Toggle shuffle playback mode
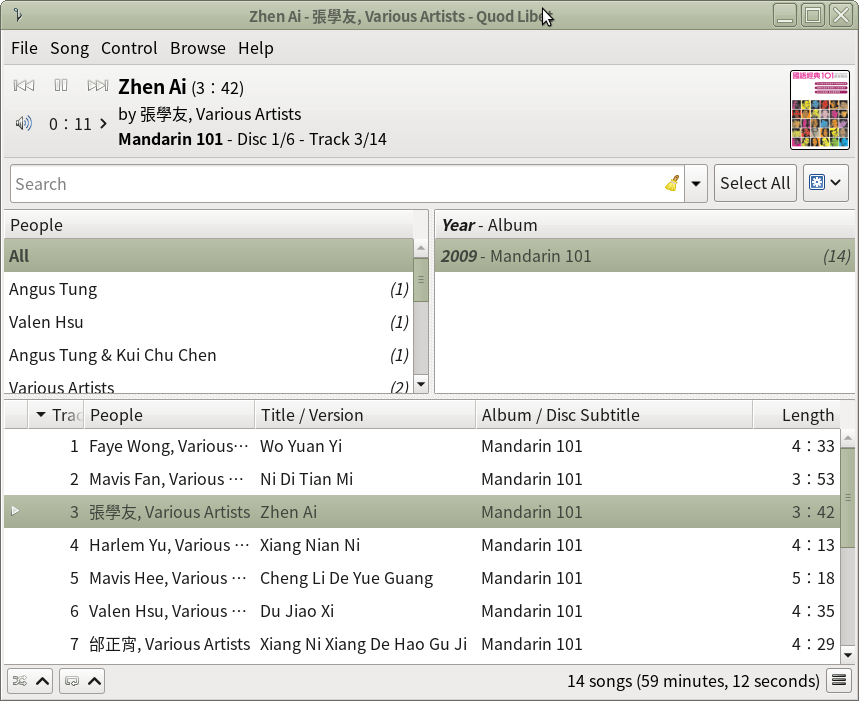 click(19, 681)
